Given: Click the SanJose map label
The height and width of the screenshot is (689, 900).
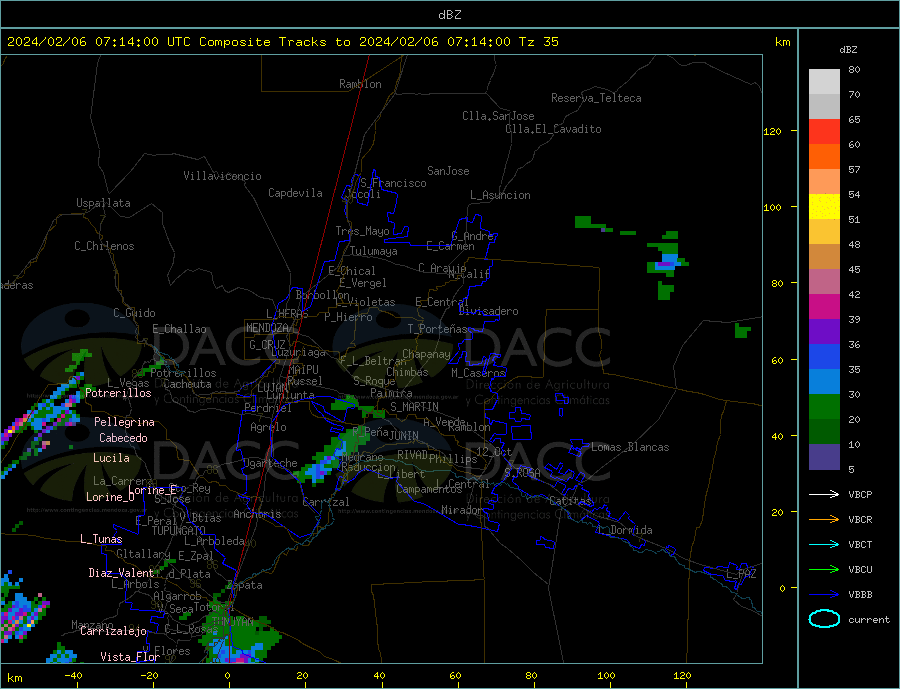Looking at the screenshot, I should 448,171.
